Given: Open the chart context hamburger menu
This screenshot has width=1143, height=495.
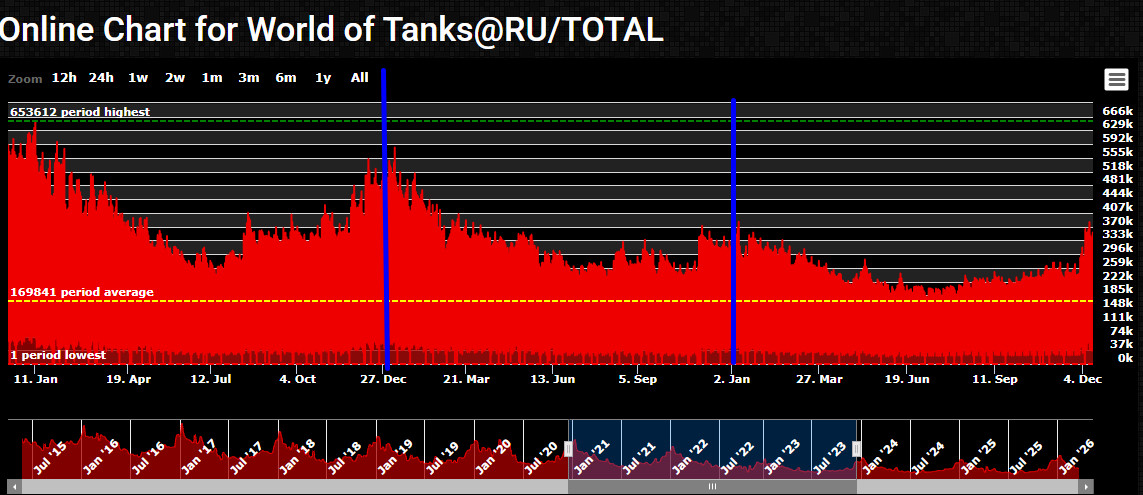Looking at the screenshot, I should tap(1116, 79).
